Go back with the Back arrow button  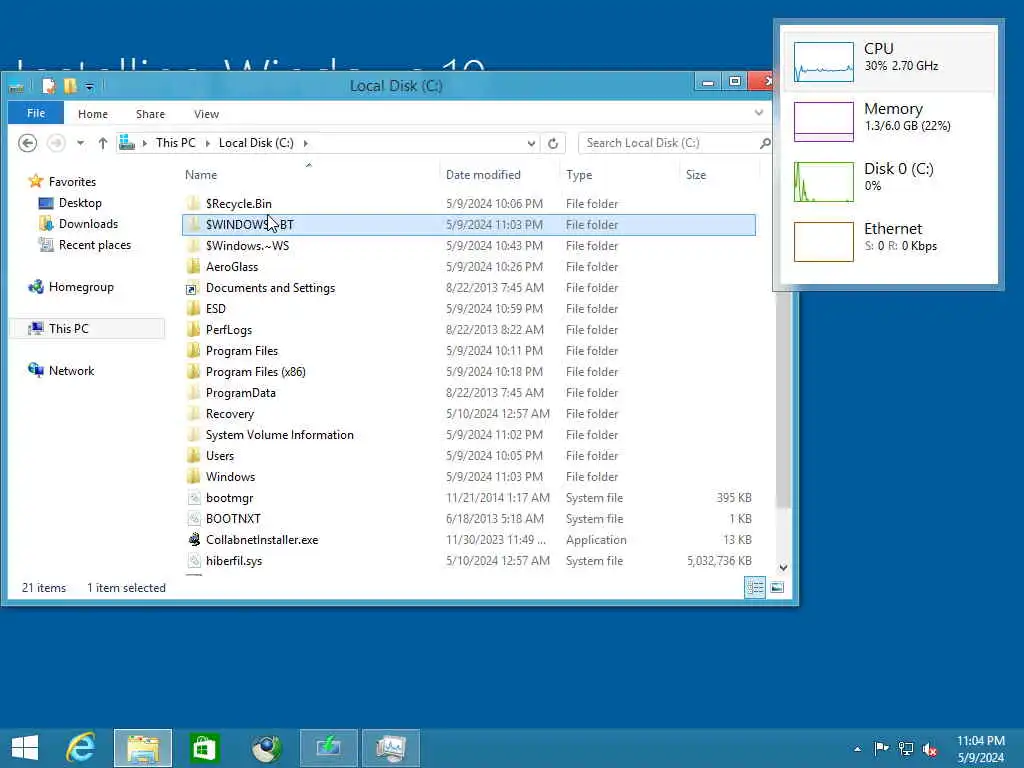(27, 143)
